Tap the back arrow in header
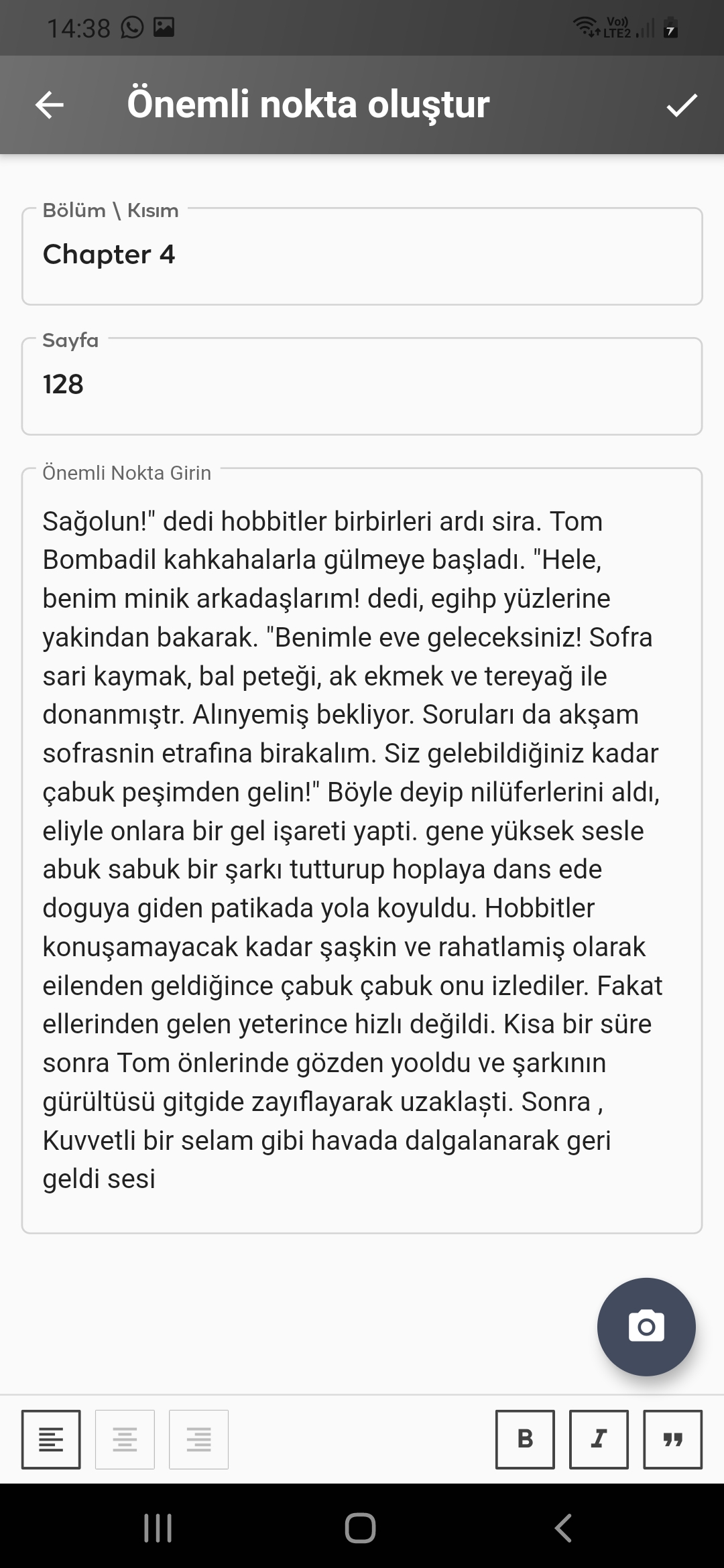Screen dimensions: 724x1568 coord(50,105)
